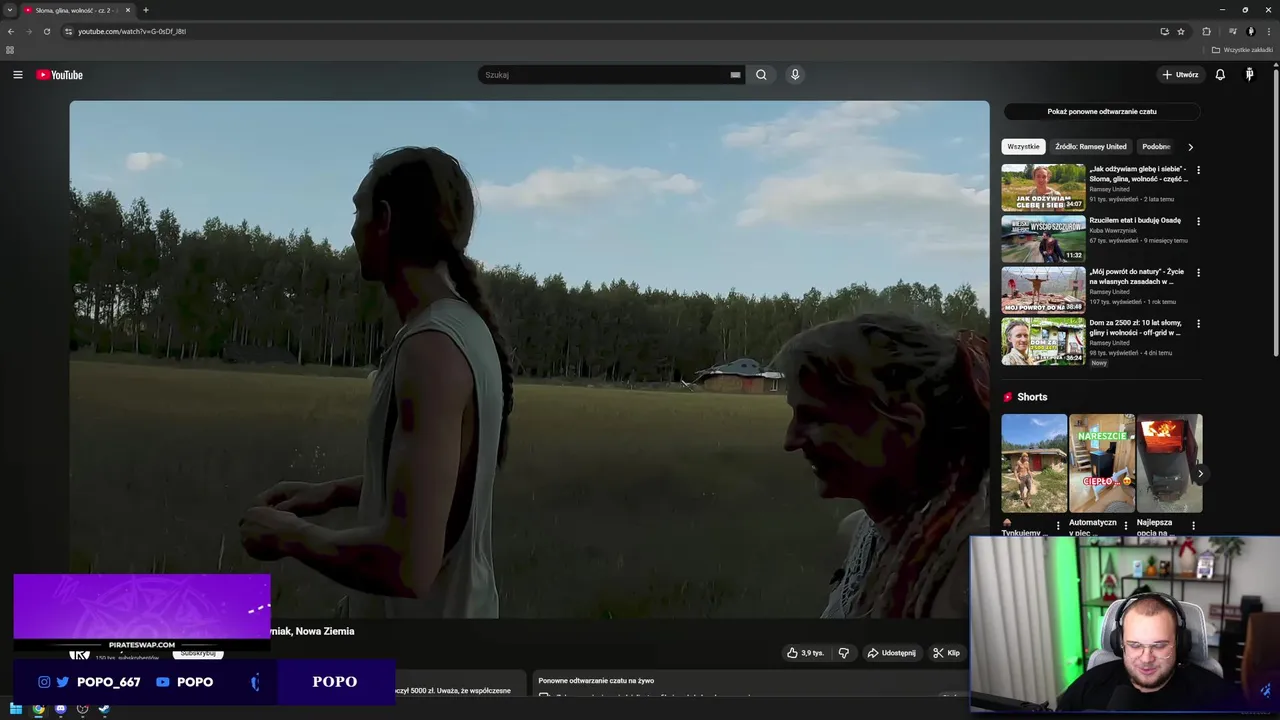The height and width of the screenshot is (720, 1280).
Task: Click the search magnifier button
Action: coord(761,75)
